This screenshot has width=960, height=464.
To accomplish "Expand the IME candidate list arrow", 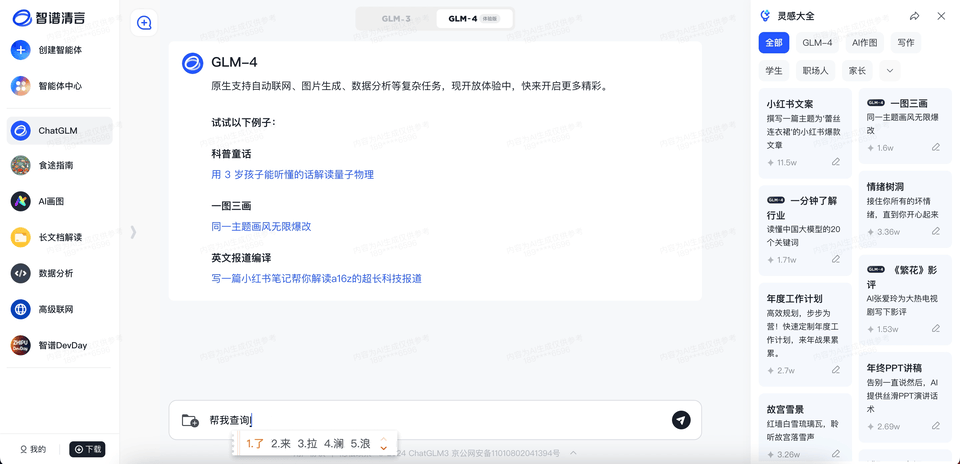I will coord(383,443).
